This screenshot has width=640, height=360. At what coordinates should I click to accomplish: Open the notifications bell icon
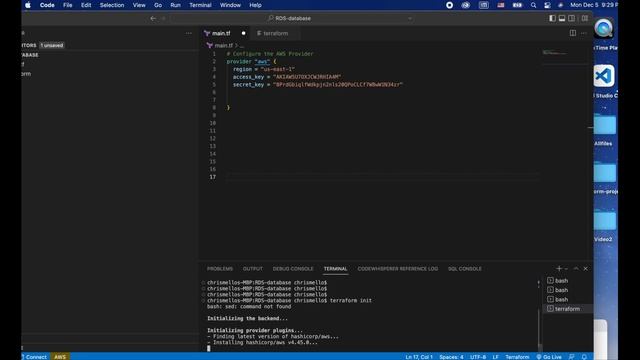click(584, 357)
